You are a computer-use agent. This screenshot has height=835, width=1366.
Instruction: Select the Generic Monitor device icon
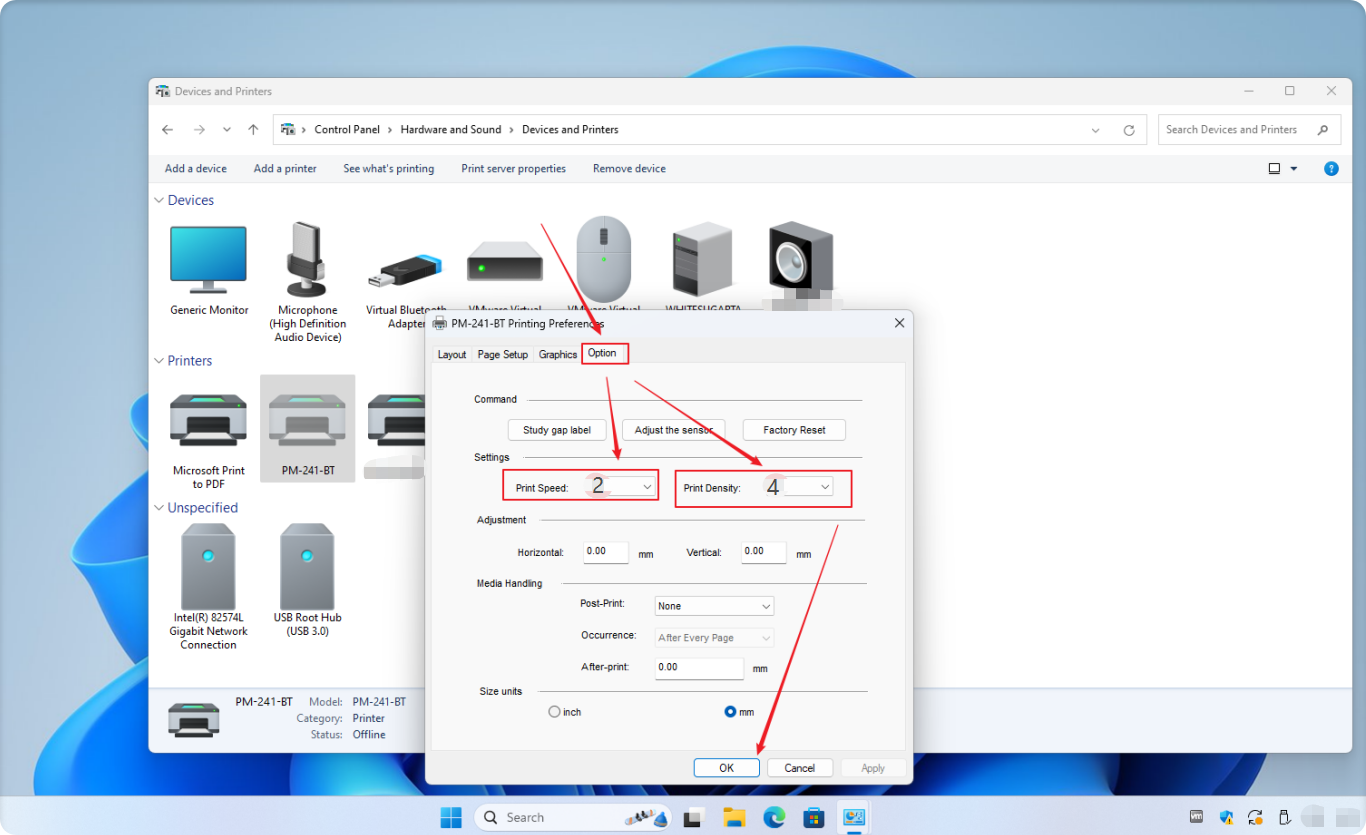pos(208,258)
